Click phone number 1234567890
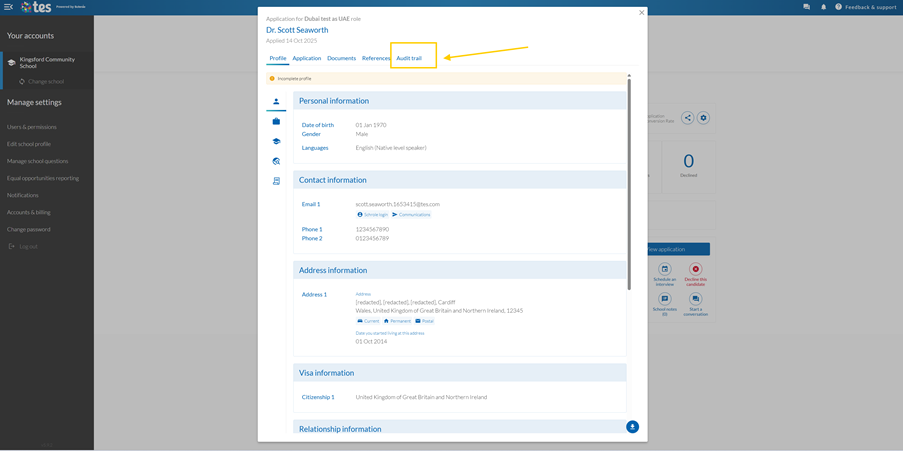The height and width of the screenshot is (451, 903). (x=372, y=229)
